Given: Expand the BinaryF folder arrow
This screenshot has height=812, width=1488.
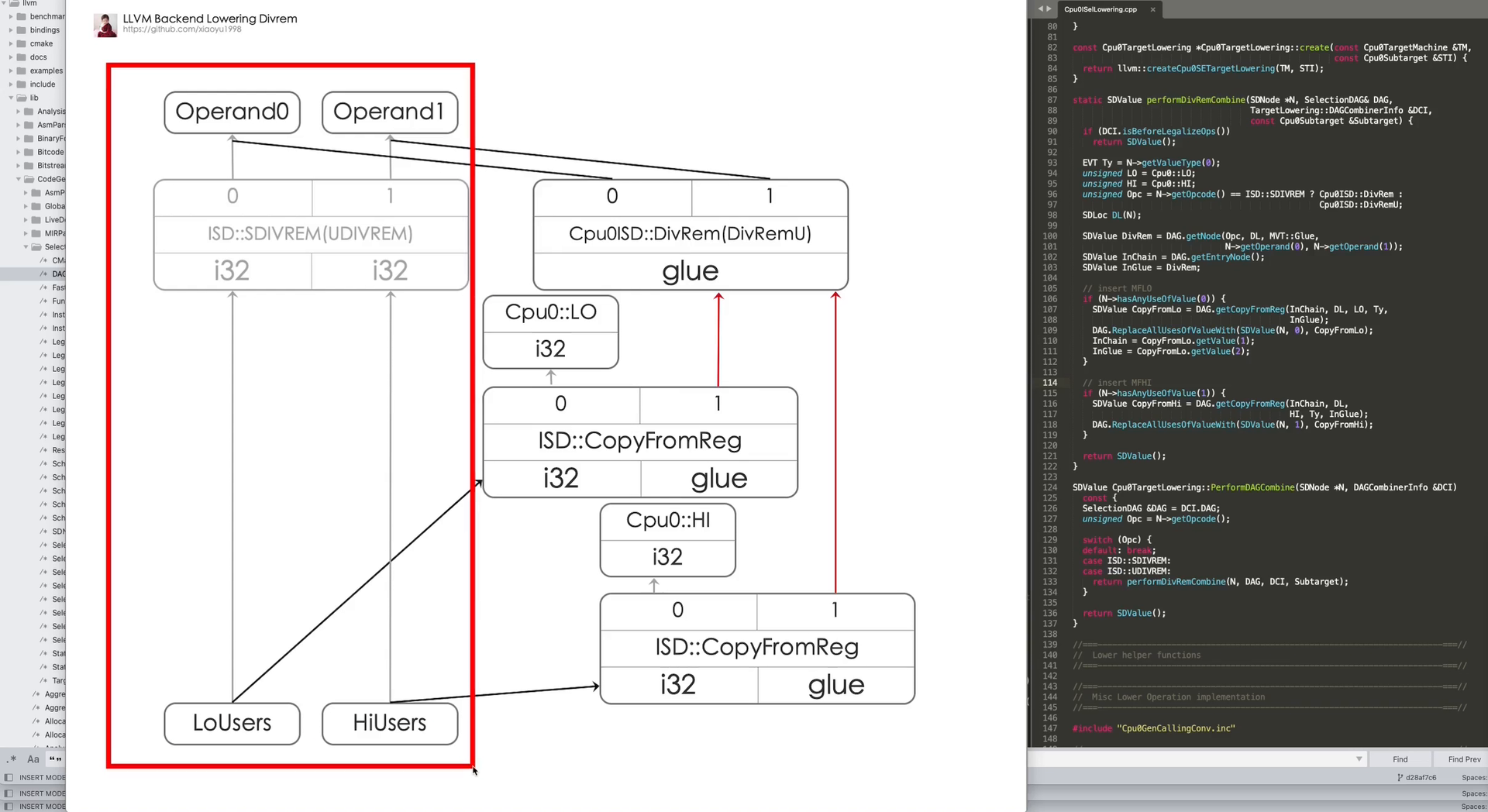Looking at the screenshot, I should tap(18, 139).
